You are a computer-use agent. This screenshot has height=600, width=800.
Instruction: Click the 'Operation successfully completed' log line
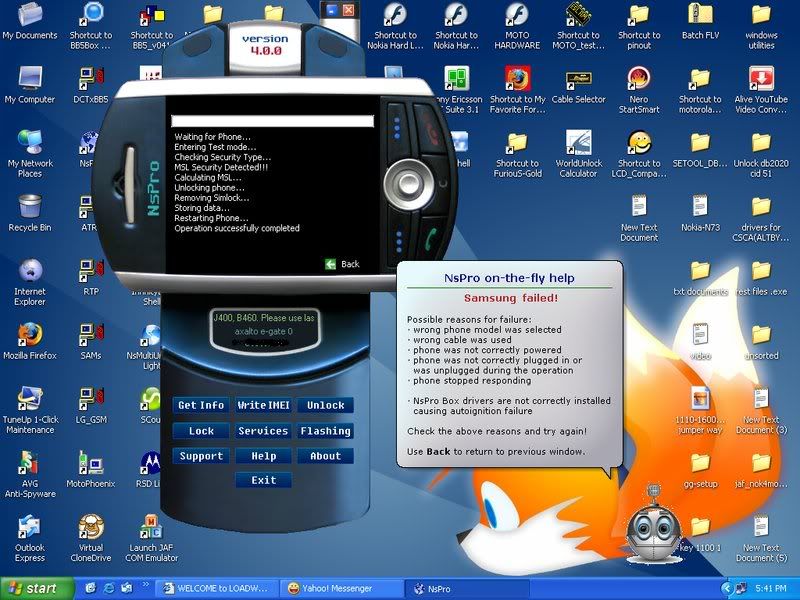pos(237,228)
